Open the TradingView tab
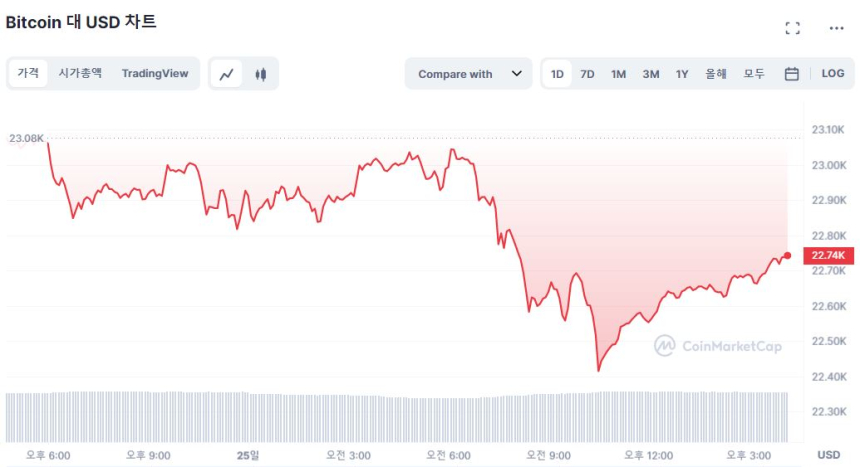860x467 pixels. pyautogui.click(x=155, y=74)
